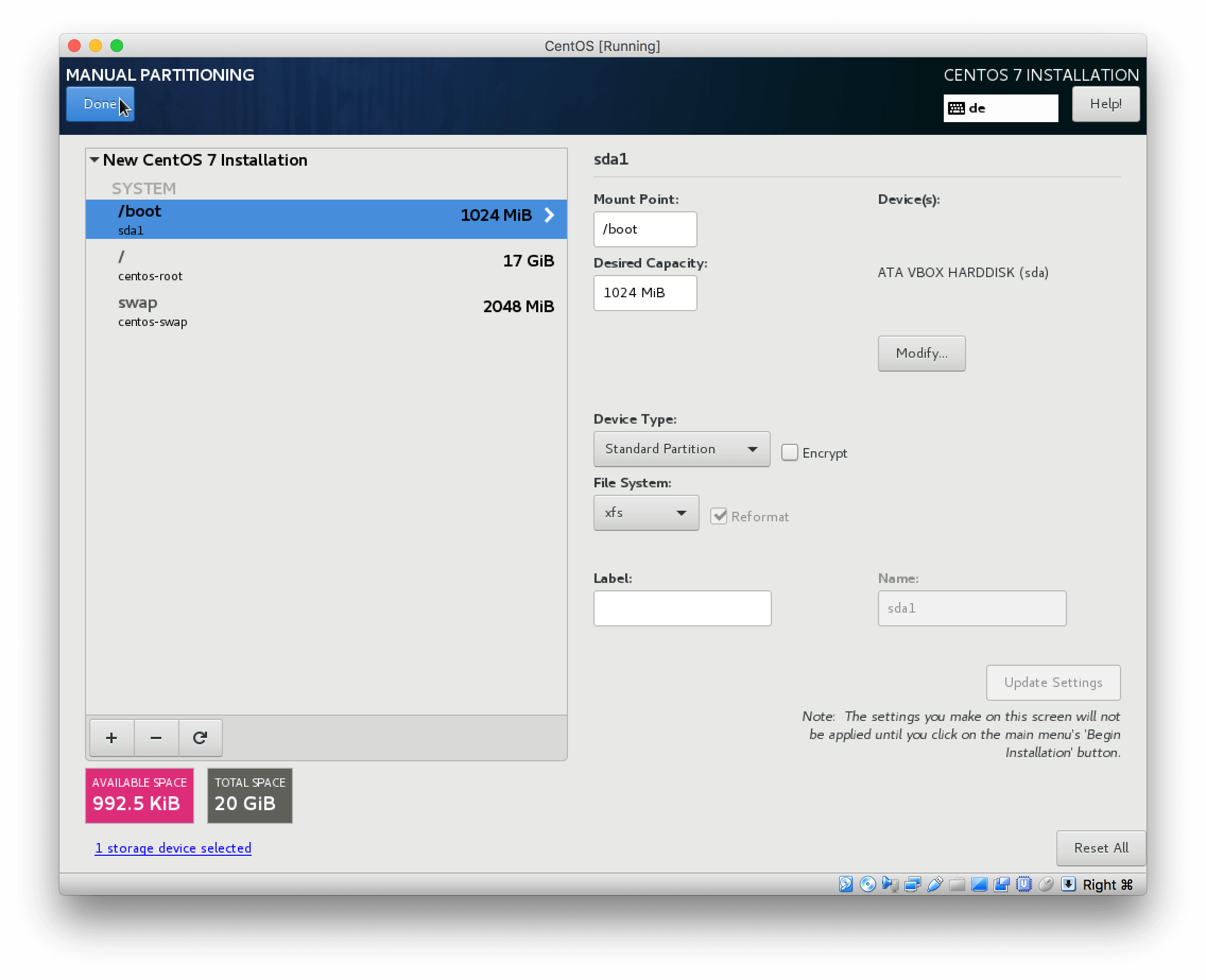Click the video capture status icon
Viewport: 1206px width, 980px height.
(1002, 884)
